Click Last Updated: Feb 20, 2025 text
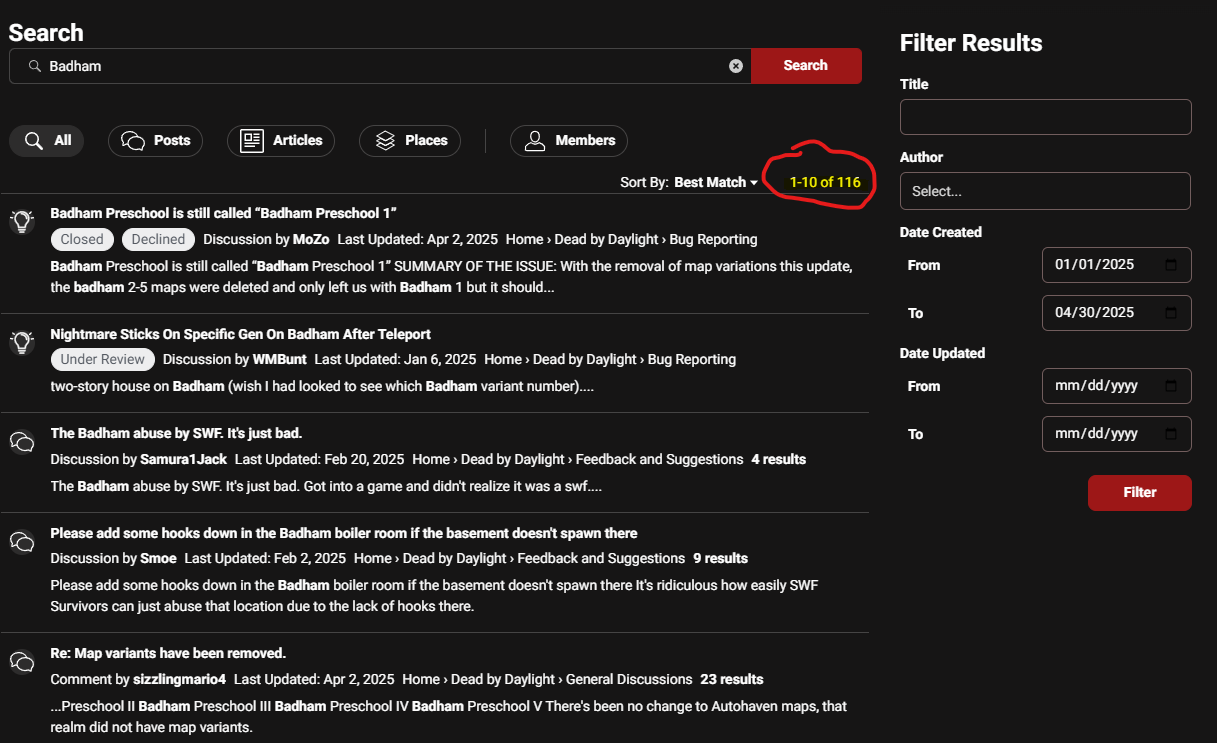The height and width of the screenshot is (743, 1217). (x=319, y=460)
